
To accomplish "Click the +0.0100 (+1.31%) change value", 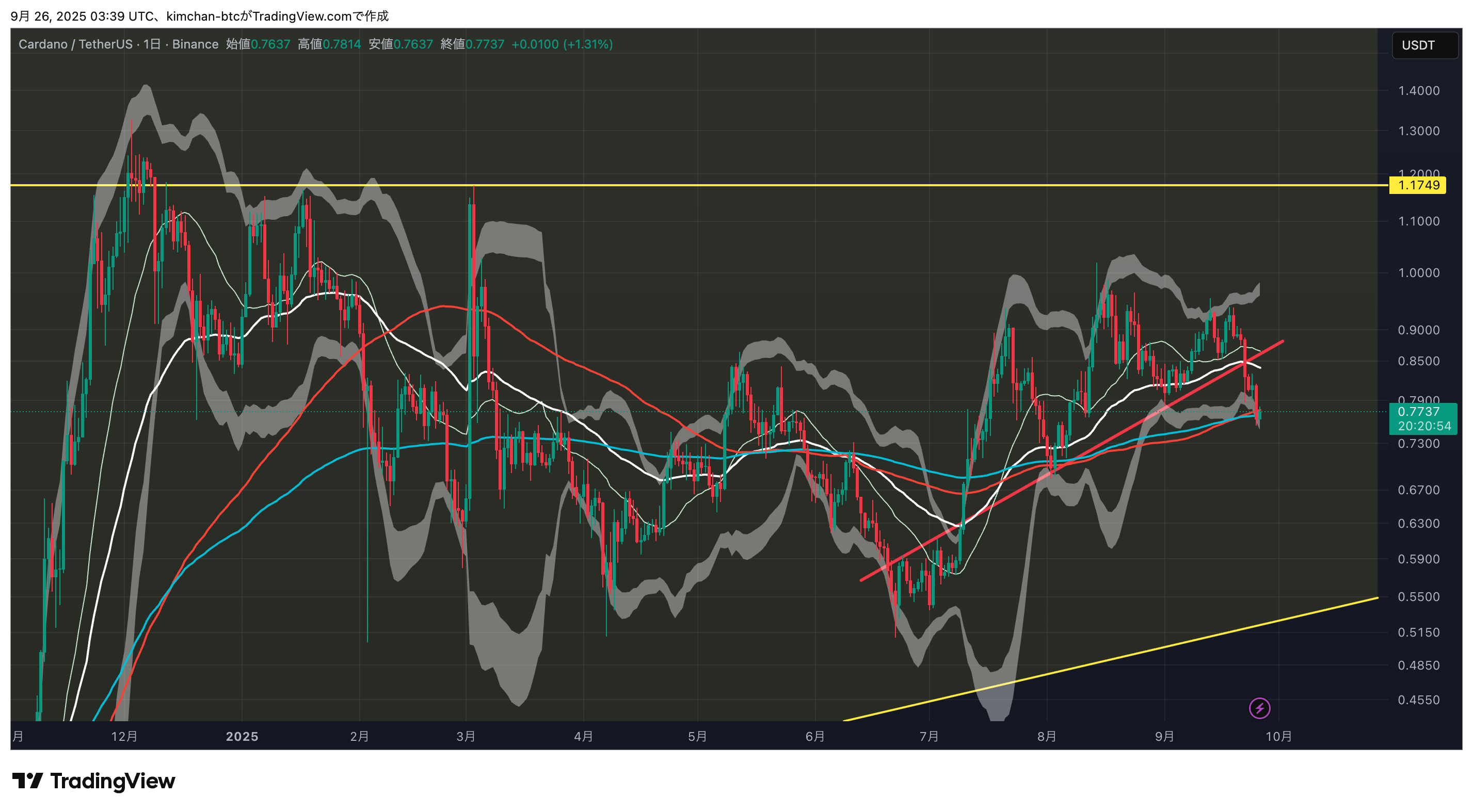I will pyautogui.click(x=561, y=44).
